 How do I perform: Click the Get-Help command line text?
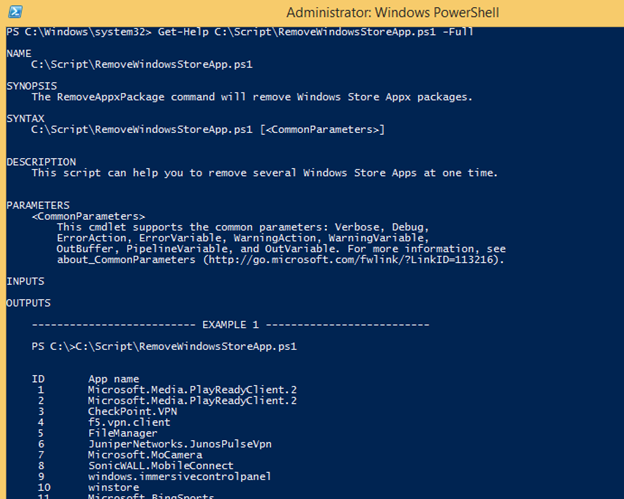click(x=240, y=32)
